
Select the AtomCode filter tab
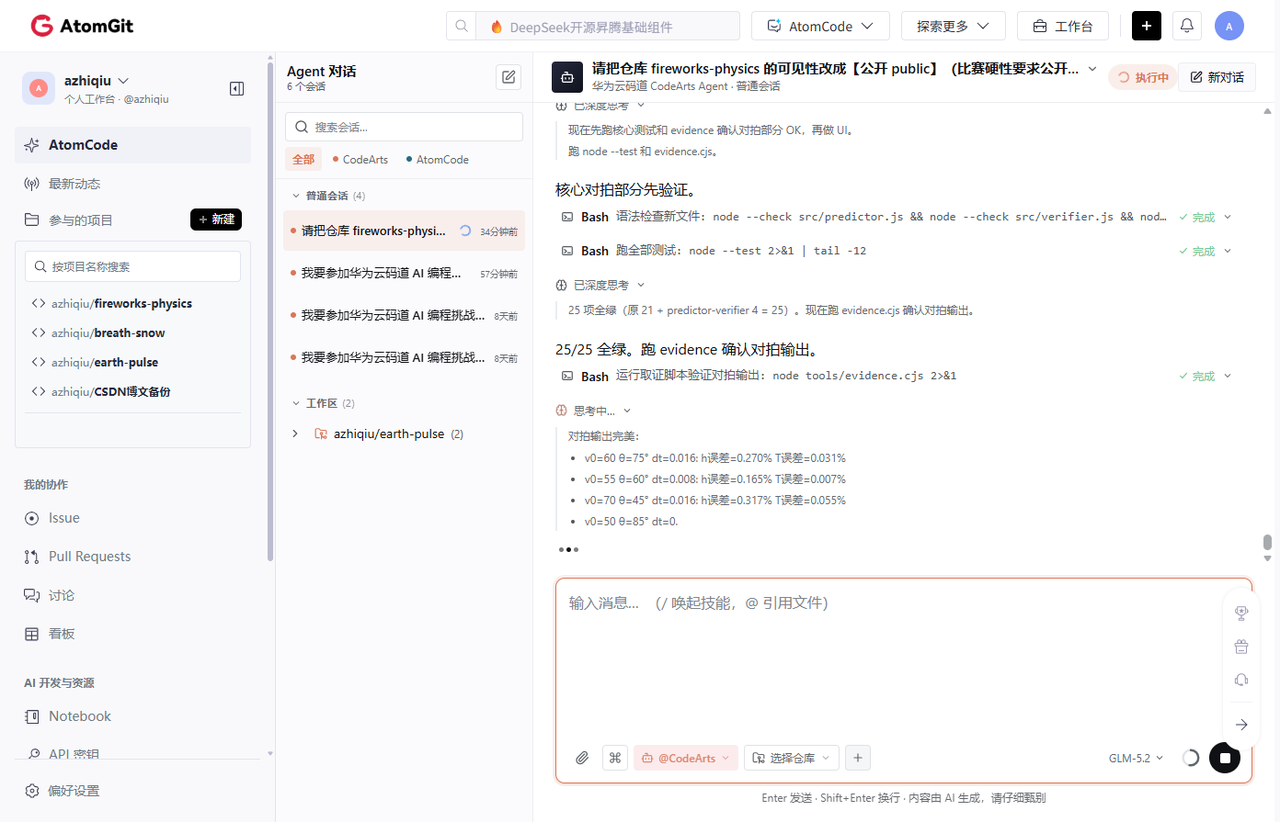438,159
